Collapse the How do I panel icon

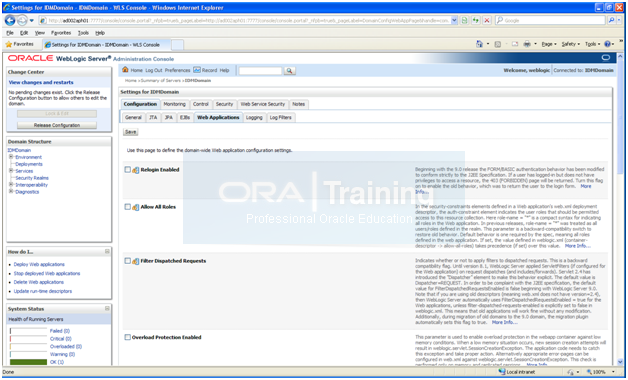click(107, 251)
